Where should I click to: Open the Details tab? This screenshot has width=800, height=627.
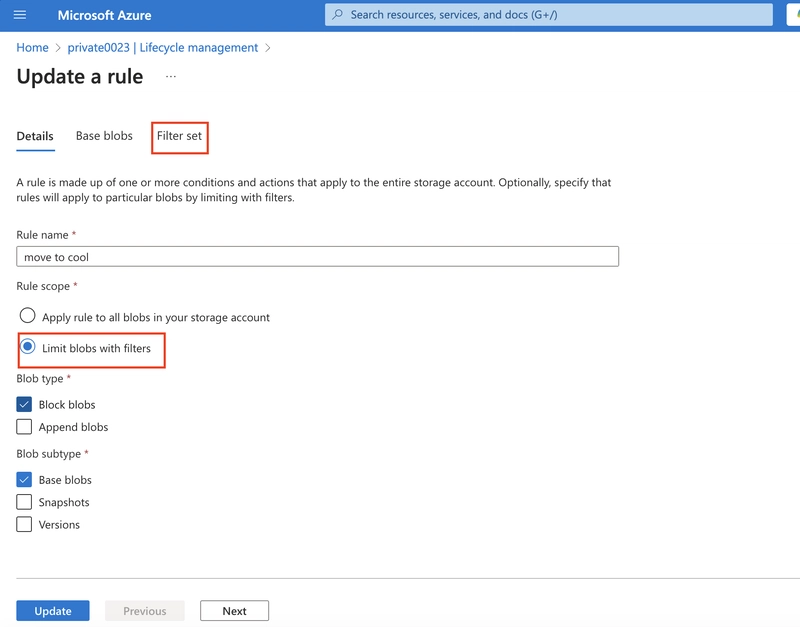coord(35,136)
